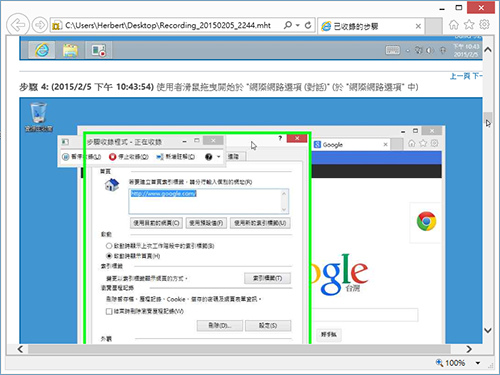This screenshot has width=500, height=375.
Task: Click the Chrome logo in the captured Google page
Action: pyautogui.click(x=426, y=221)
